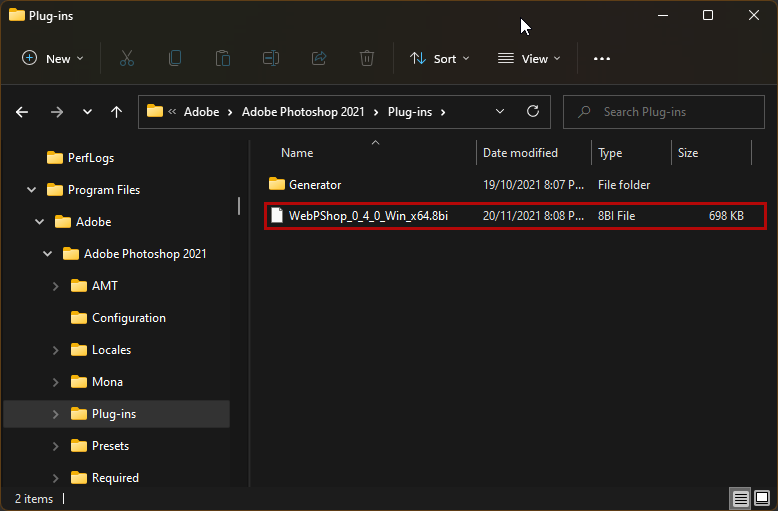Open the See more ellipsis menu
The height and width of the screenshot is (511, 778).
click(602, 59)
